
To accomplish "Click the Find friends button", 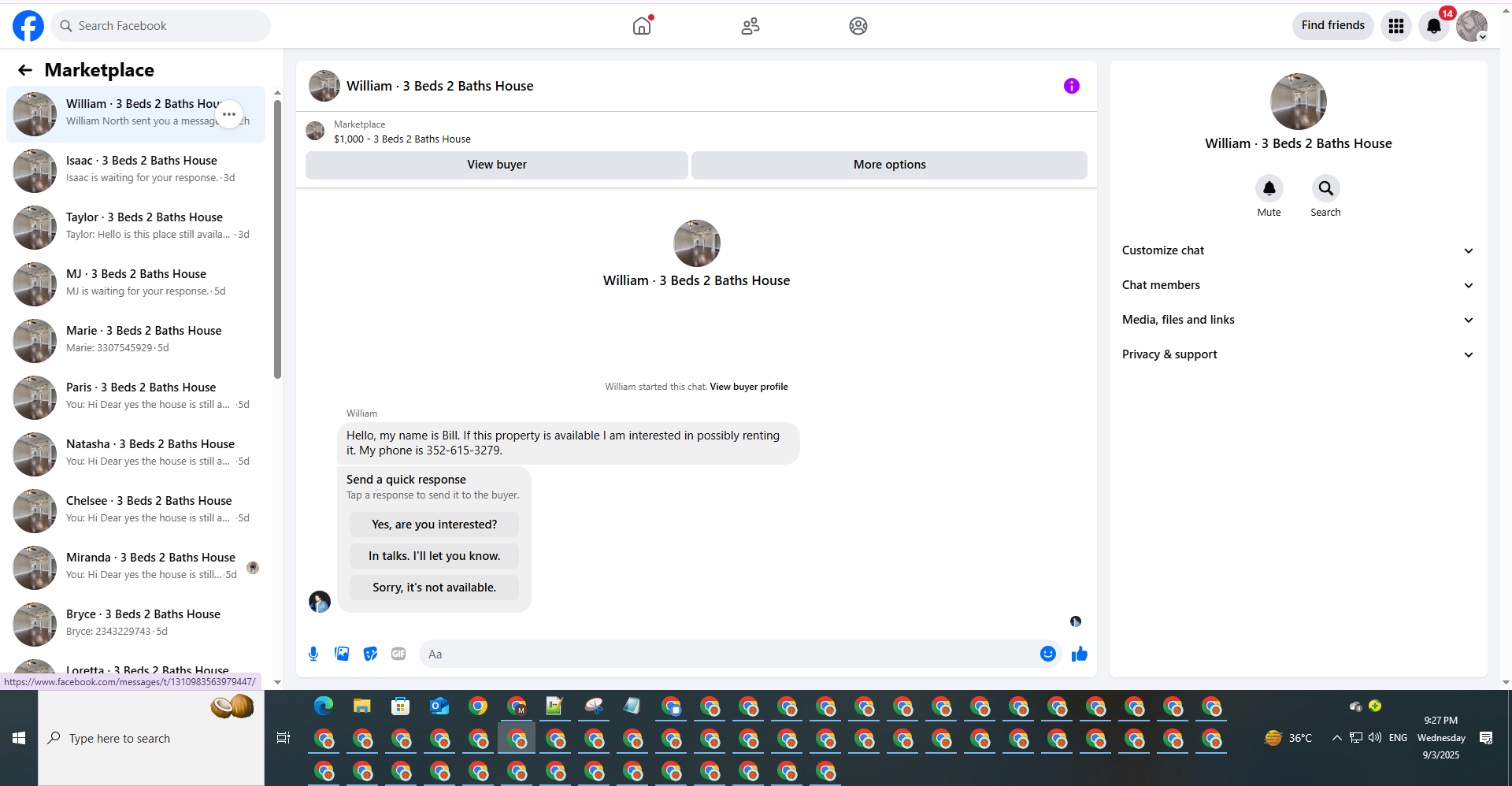I will click(1332, 26).
